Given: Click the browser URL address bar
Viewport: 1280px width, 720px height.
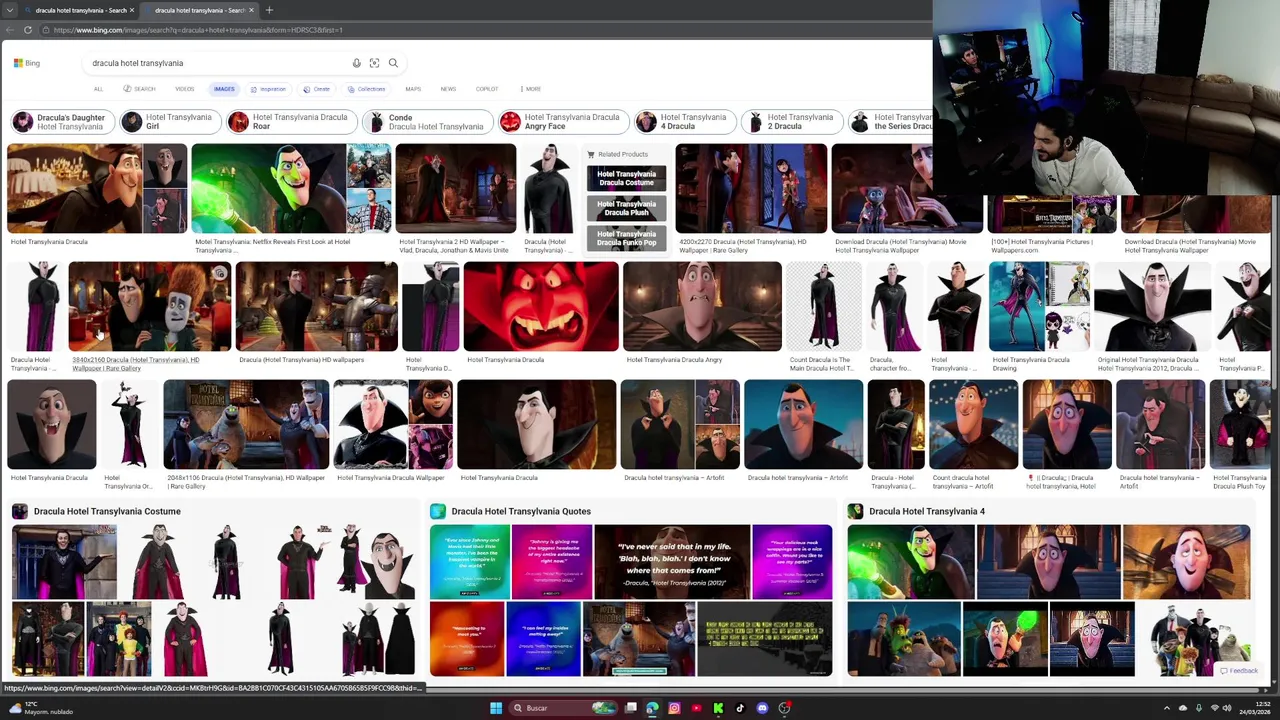Looking at the screenshot, I should [x=480, y=30].
